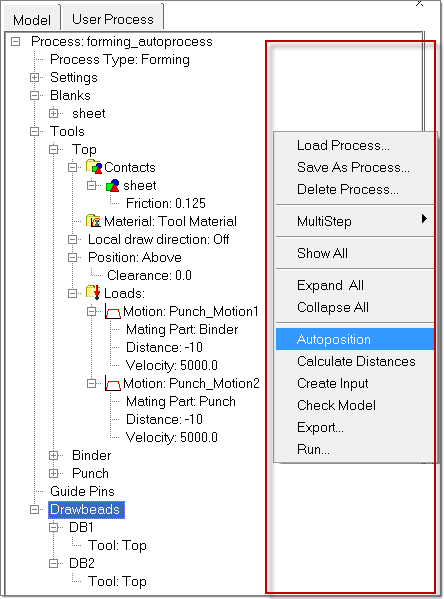Expand the Settings tree node
The width and height of the screenshot is (444, 599).
point(35,78)
